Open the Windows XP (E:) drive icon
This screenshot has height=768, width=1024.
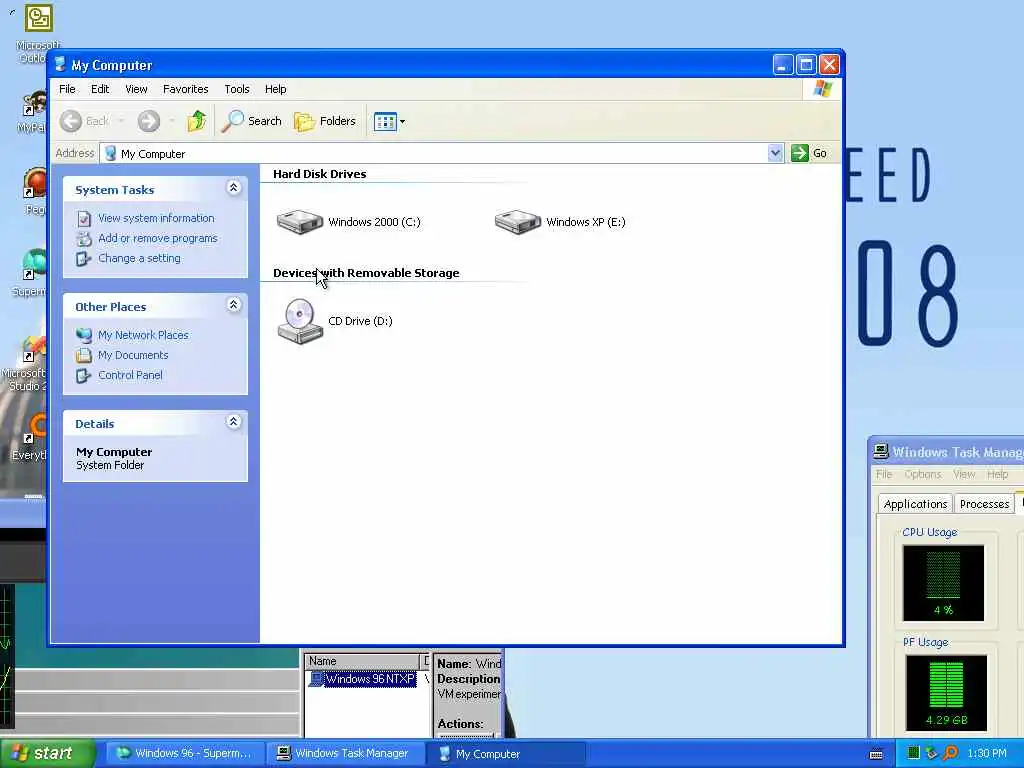[x=518, y=222]
